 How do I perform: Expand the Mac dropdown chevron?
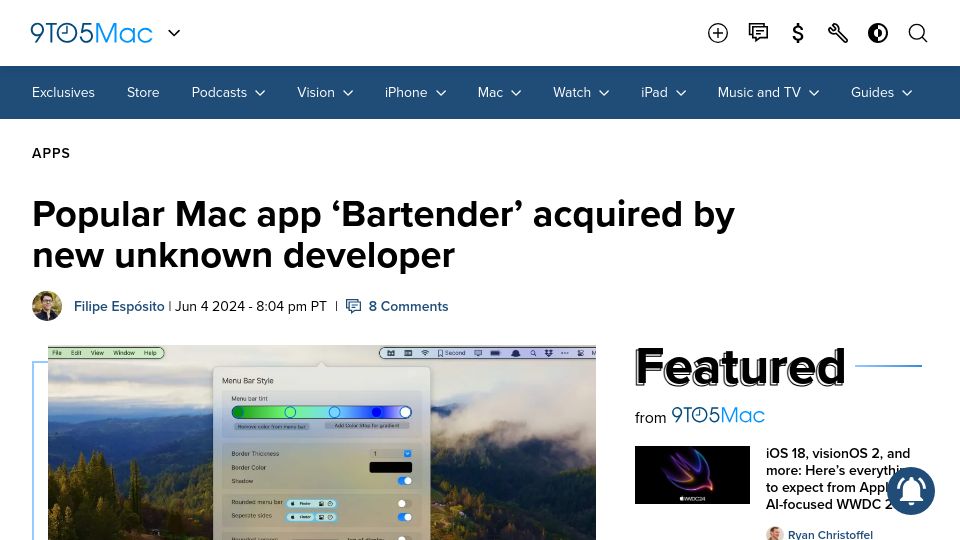[516, 93]
